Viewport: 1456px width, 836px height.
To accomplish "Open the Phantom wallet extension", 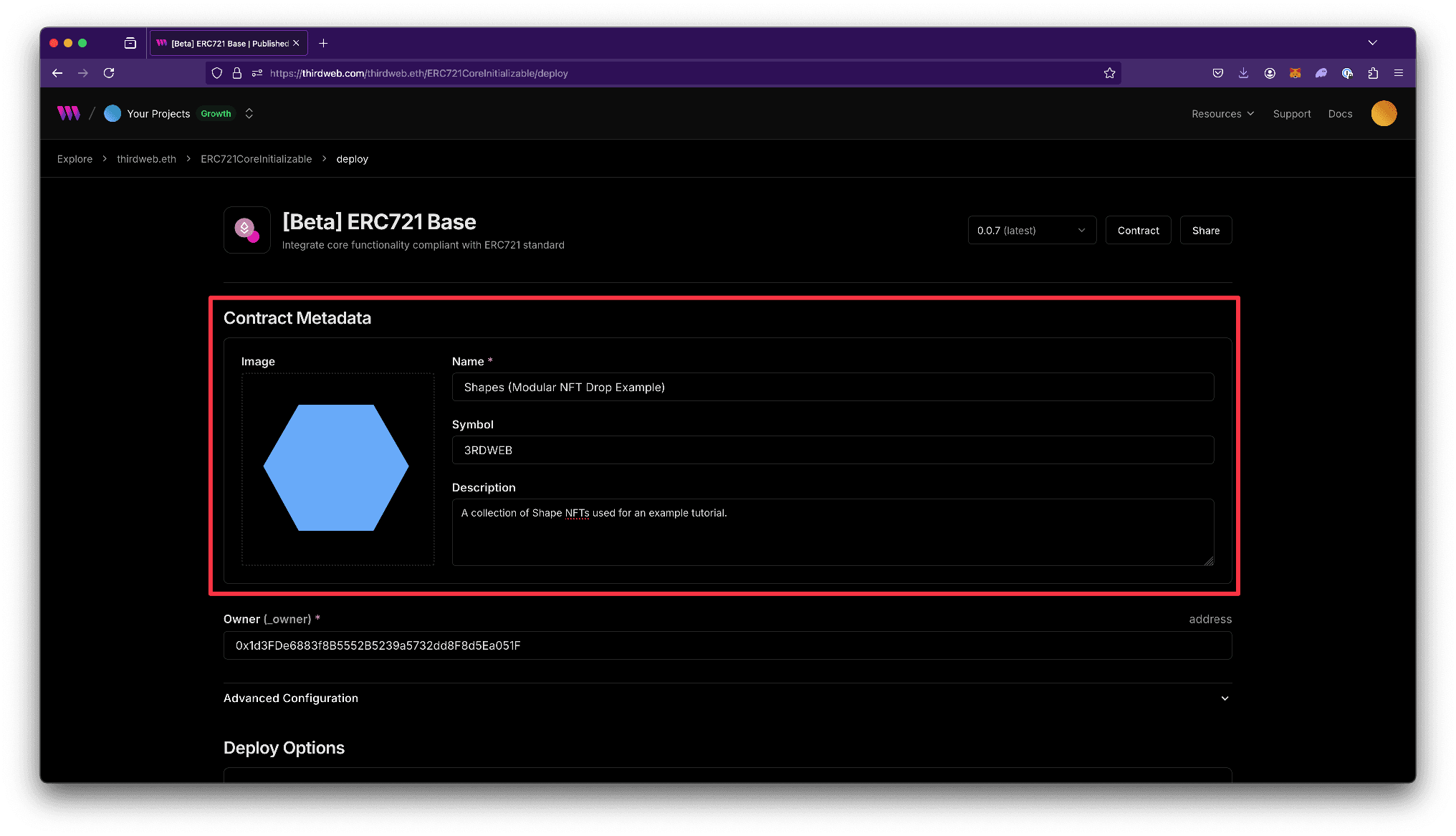I will pyautogui.click(x=1321, y=72).
